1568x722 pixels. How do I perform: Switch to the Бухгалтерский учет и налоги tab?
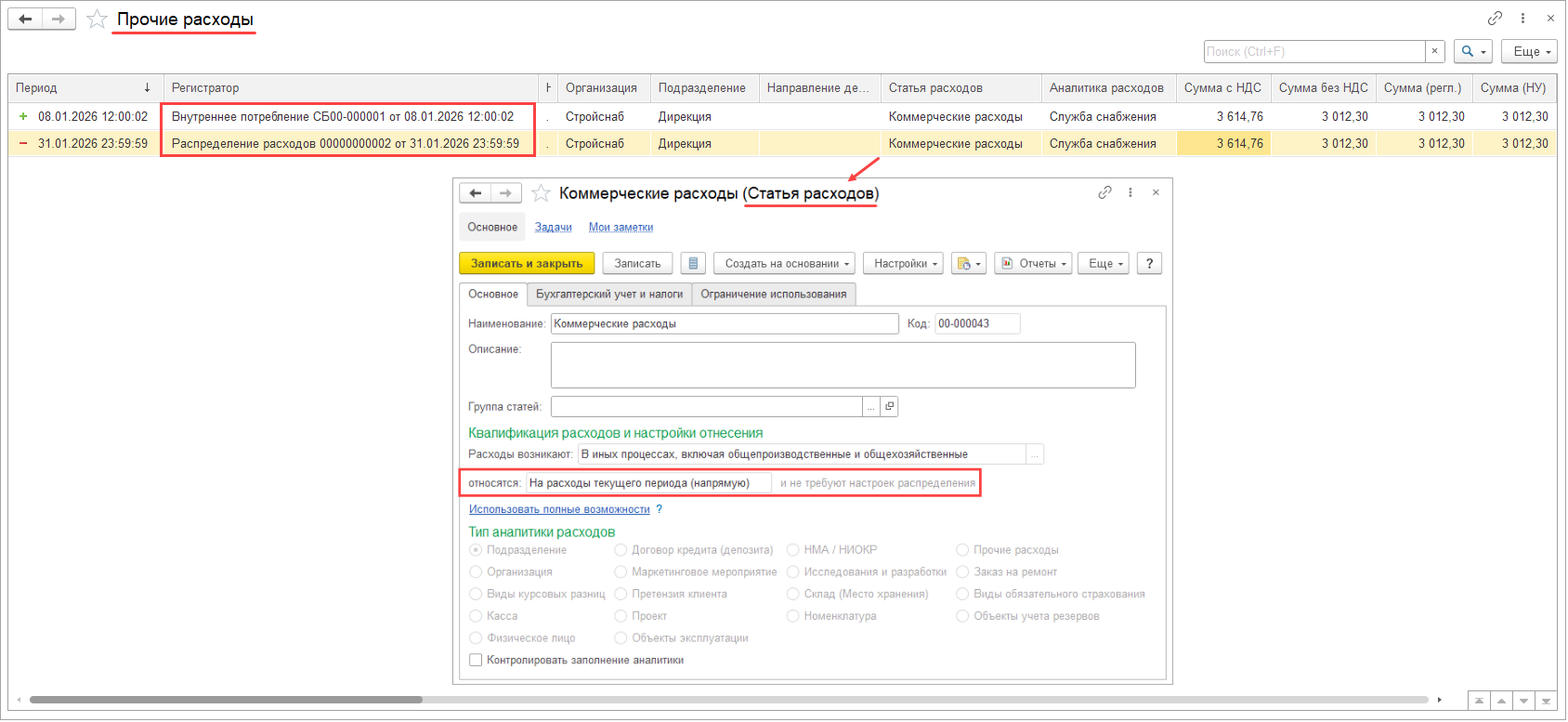609,295
